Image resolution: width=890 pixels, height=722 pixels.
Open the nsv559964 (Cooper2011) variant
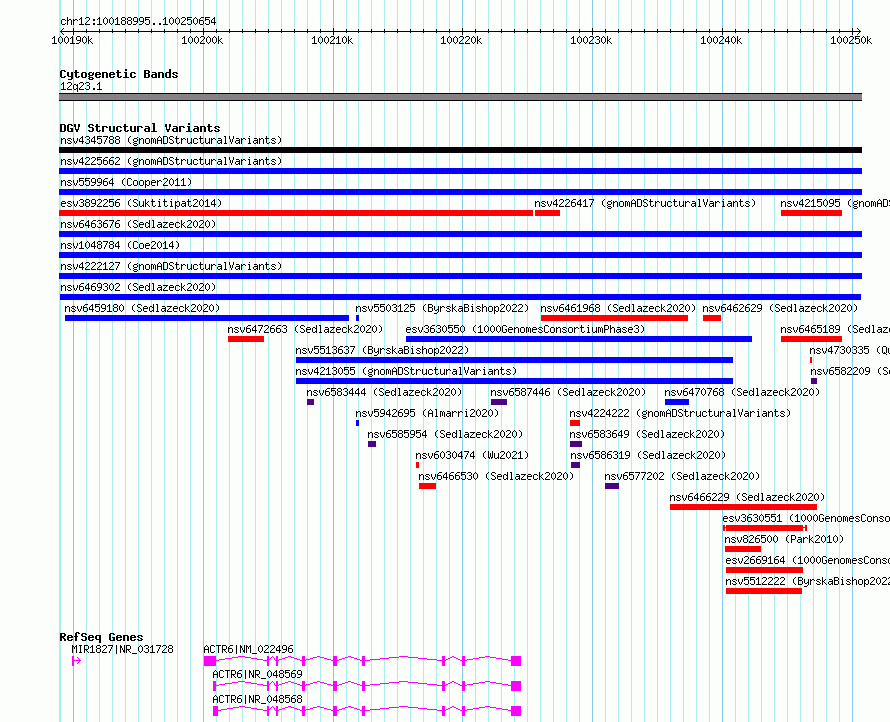click(x=126, y=182)
